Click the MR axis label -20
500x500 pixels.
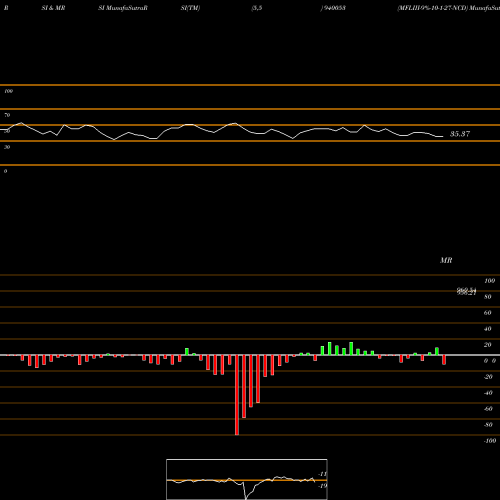click(488, 377)
